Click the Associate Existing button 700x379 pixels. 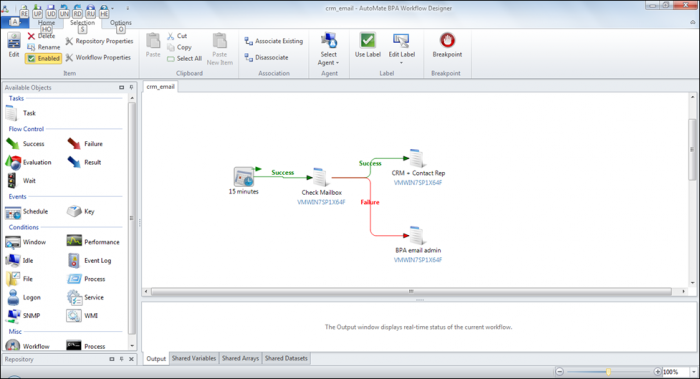coord(274,41)
